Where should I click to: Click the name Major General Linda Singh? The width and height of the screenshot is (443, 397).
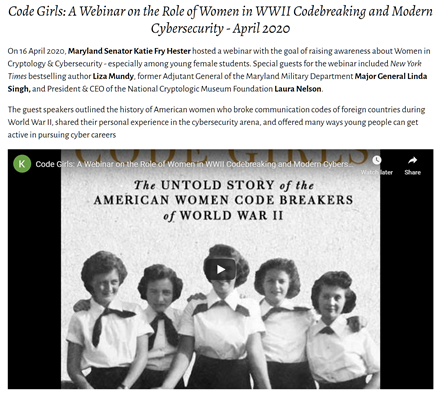coord(217,83)
